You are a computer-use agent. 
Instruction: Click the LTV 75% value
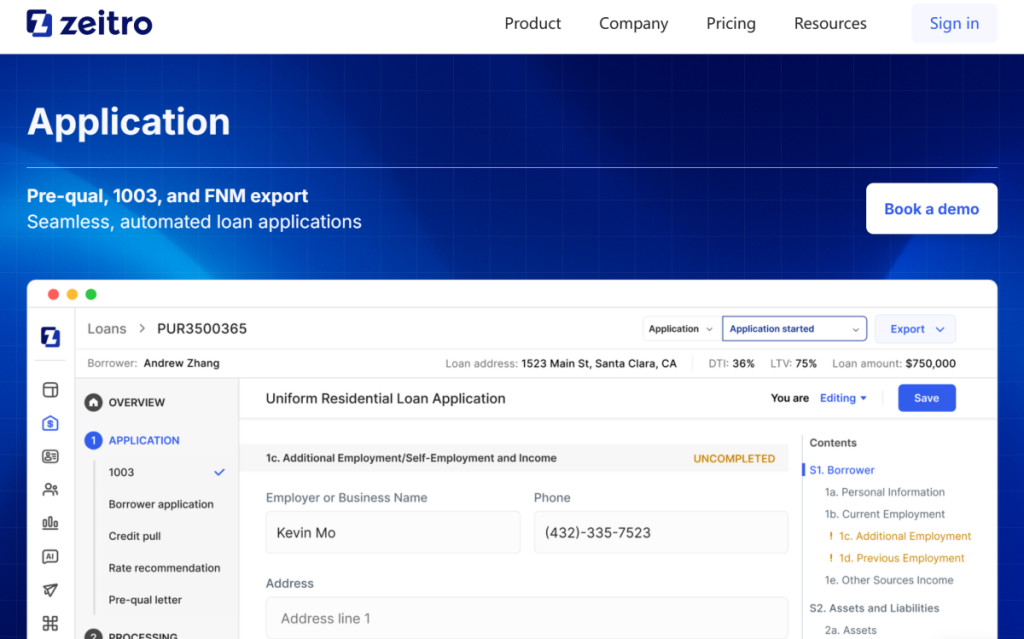[x=806, y=363]
